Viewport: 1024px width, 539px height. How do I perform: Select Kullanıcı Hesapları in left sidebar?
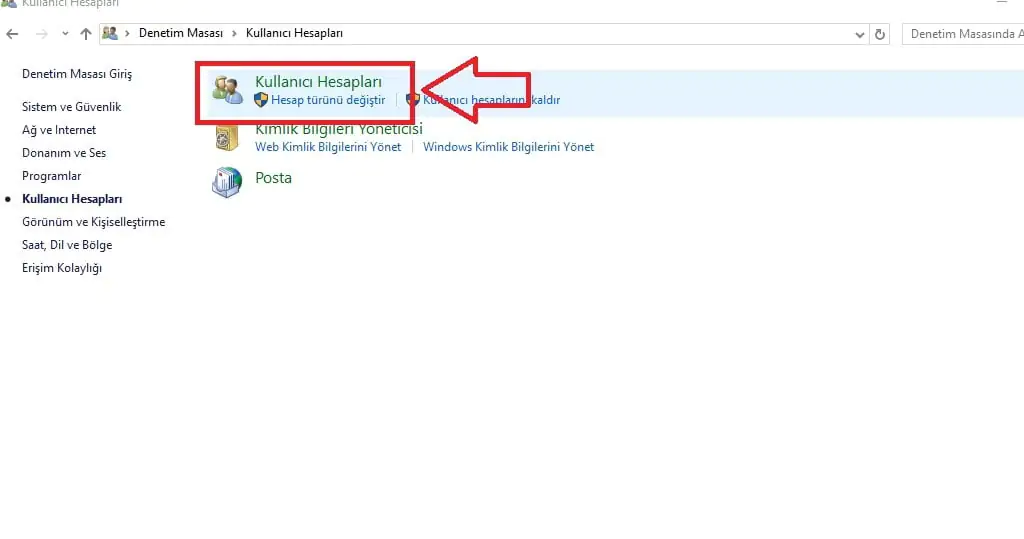click(72, 199)
